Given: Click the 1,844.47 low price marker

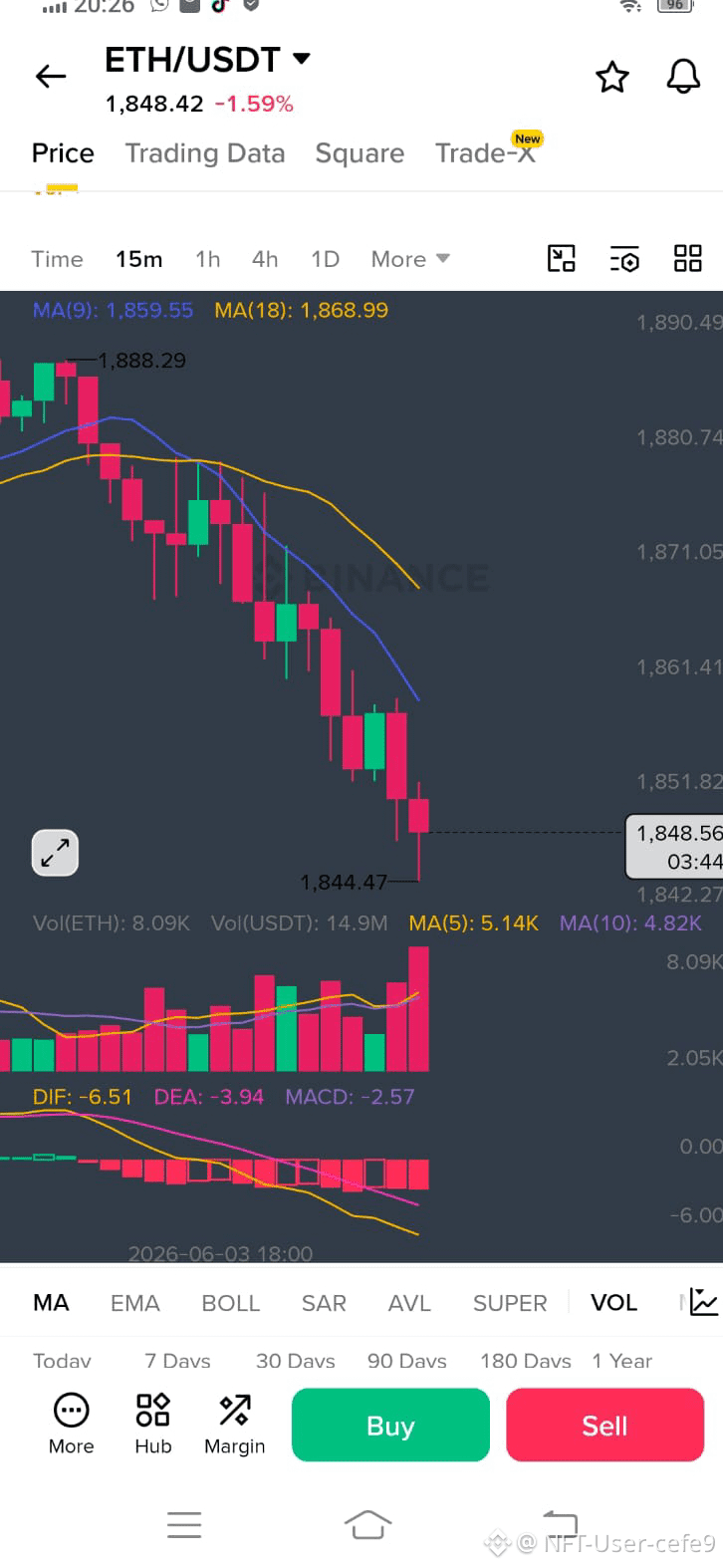Looking at the screenshot, I should pyautogui.click(x=344, y=883).
